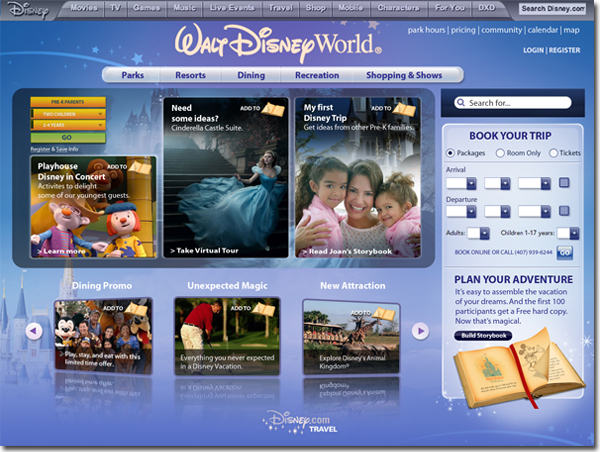Open the Recreation tab
This screenshot has height=452, width=600.
coord(317,75)
